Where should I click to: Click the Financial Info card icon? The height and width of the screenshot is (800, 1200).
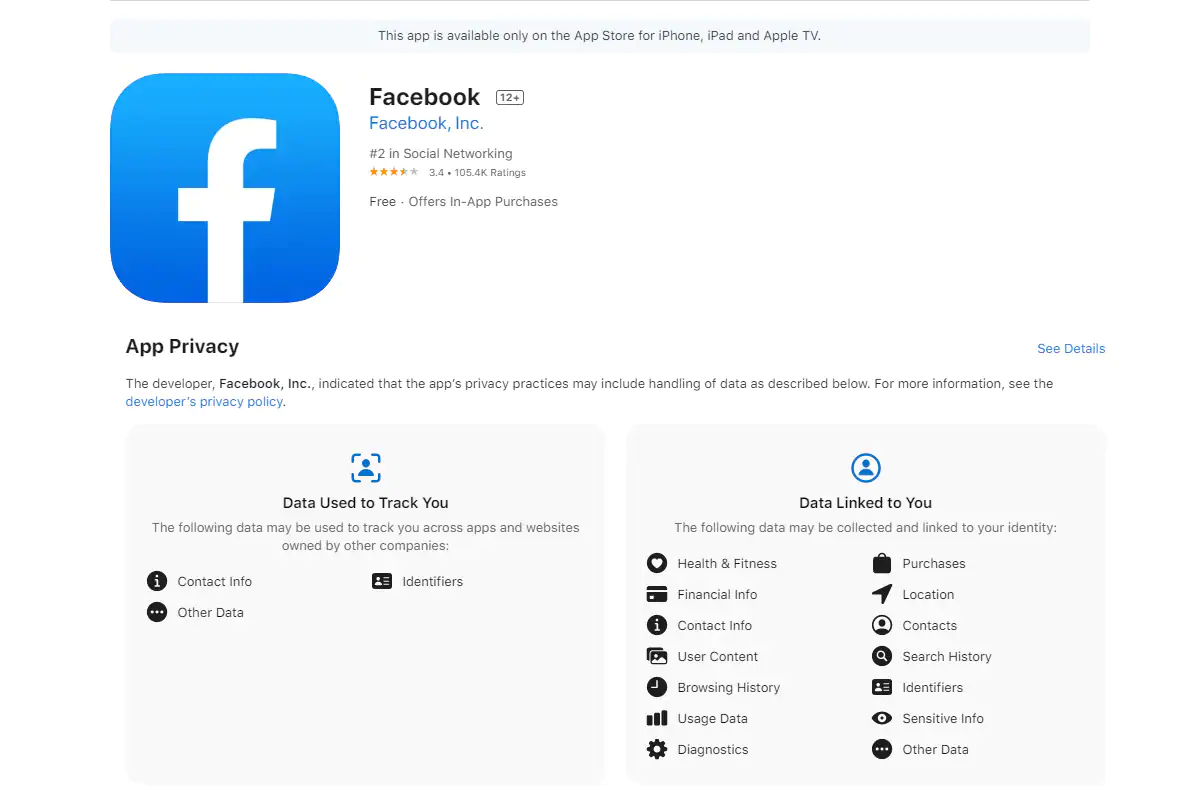point(657,594)
